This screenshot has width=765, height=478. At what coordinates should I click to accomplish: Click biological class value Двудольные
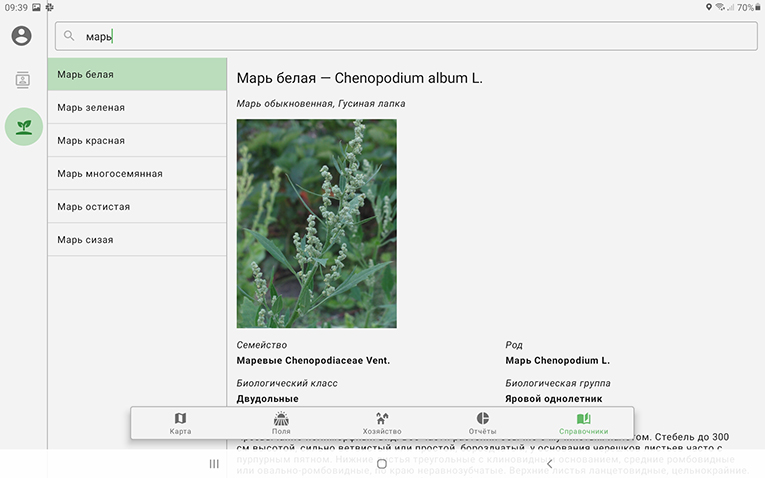coord(267,398)
